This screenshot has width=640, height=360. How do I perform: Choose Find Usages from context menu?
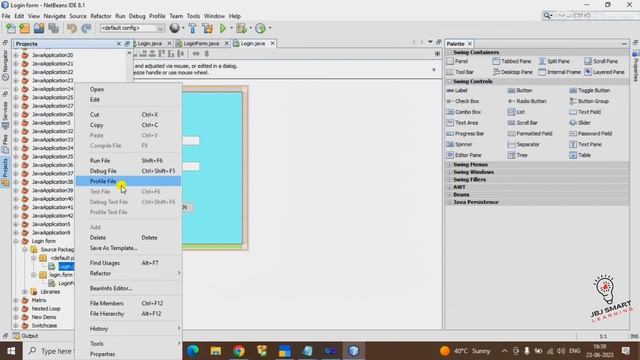pyautogui.click(x=129, y=263)
